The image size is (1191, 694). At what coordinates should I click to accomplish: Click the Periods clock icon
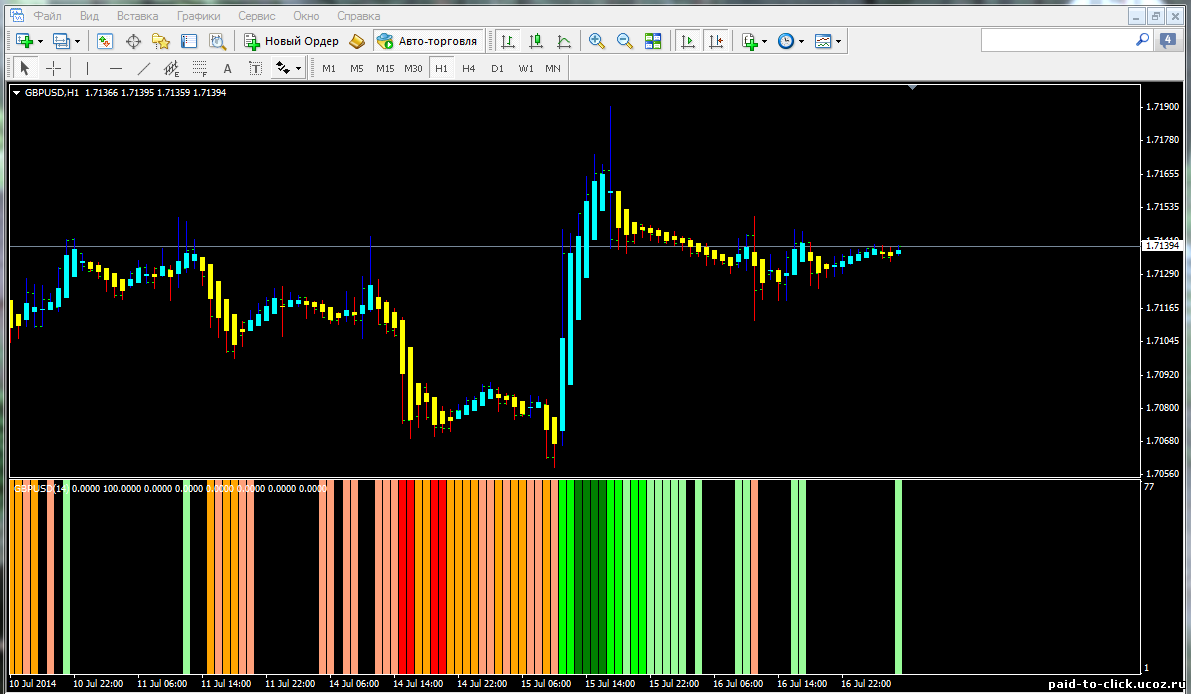[x=786, y=41]
